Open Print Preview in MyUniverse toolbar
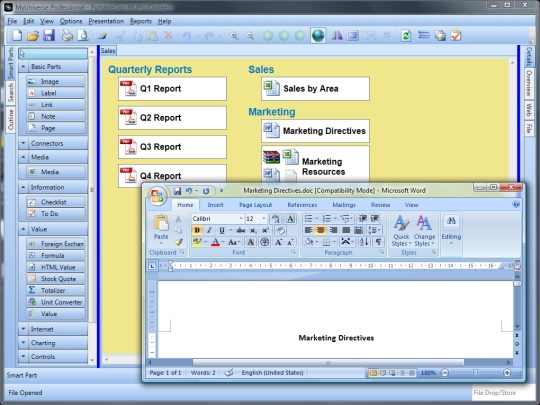The height and width of the screenshot is (405, 540). [x=83, y=35]
